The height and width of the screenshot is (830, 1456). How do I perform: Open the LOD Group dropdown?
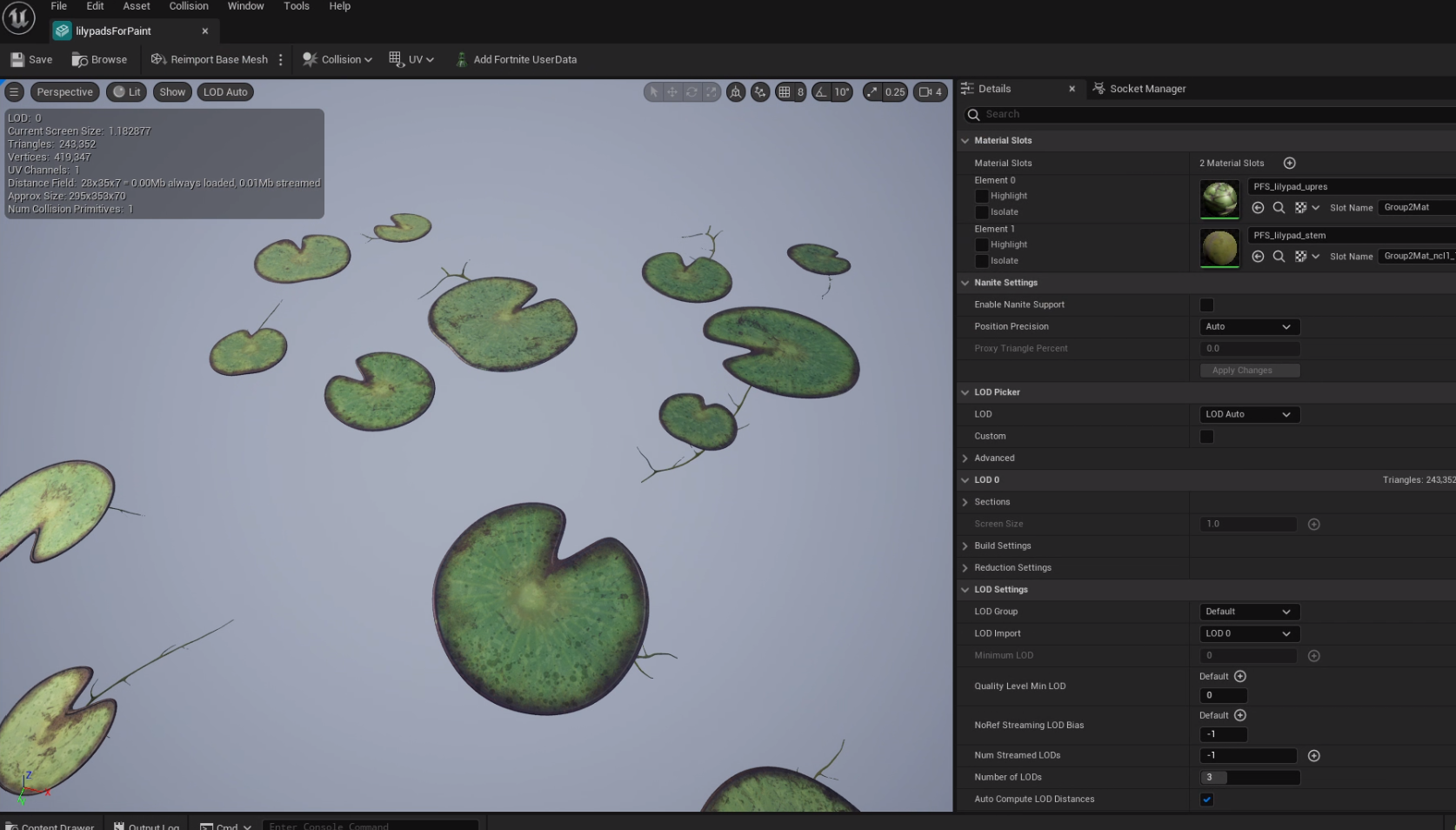[1249, 612]
